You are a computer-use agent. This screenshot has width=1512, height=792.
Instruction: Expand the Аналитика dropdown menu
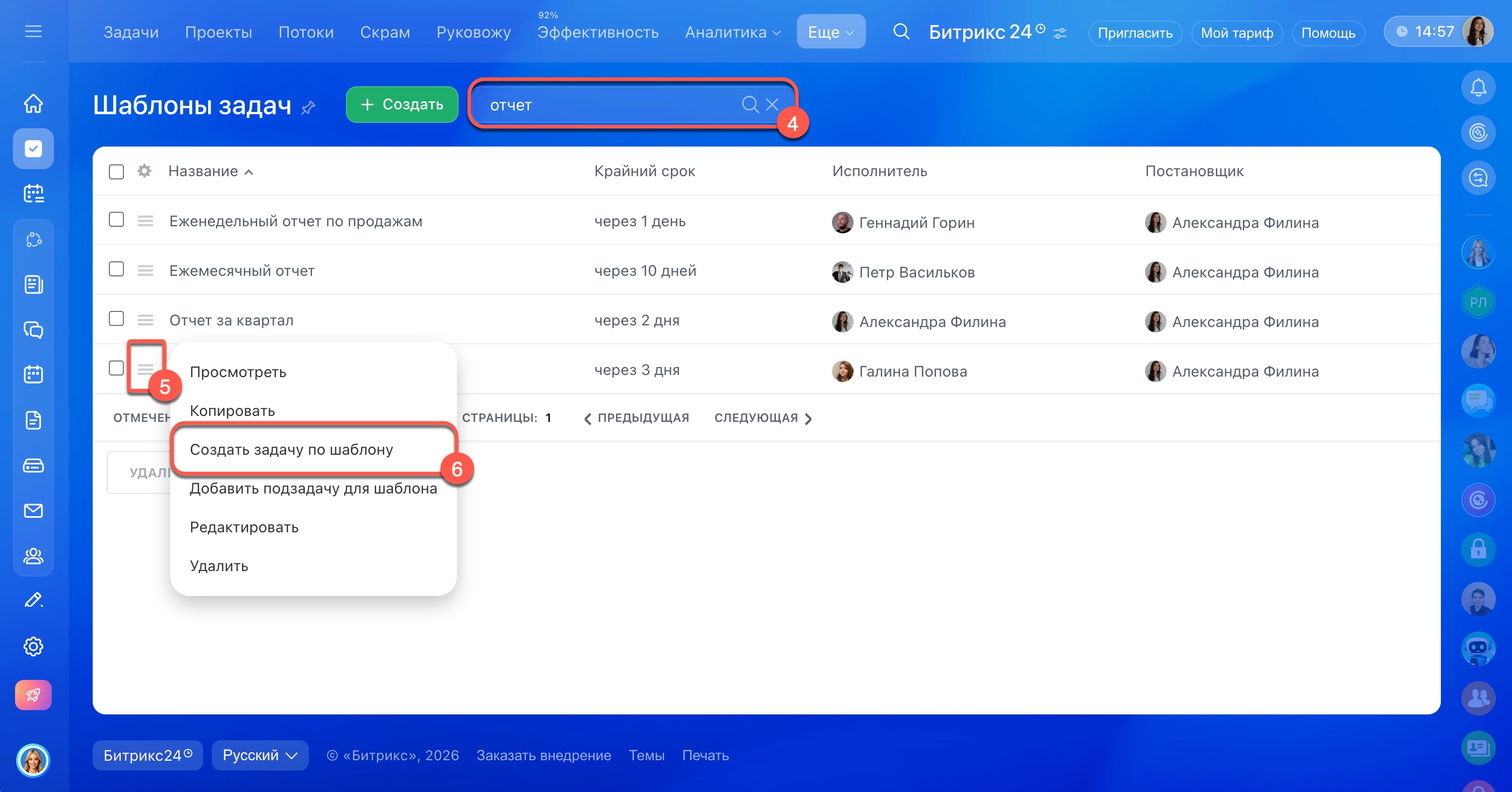(x=732, y=32)
